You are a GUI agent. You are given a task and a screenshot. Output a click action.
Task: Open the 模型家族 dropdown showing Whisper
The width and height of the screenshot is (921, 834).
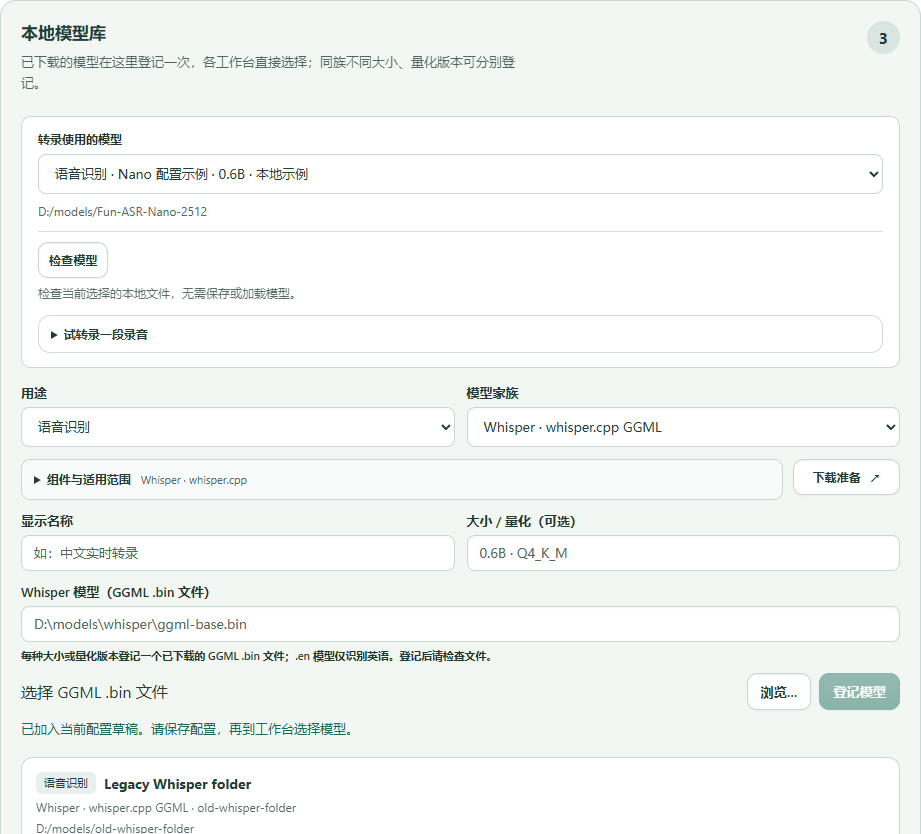683,427
